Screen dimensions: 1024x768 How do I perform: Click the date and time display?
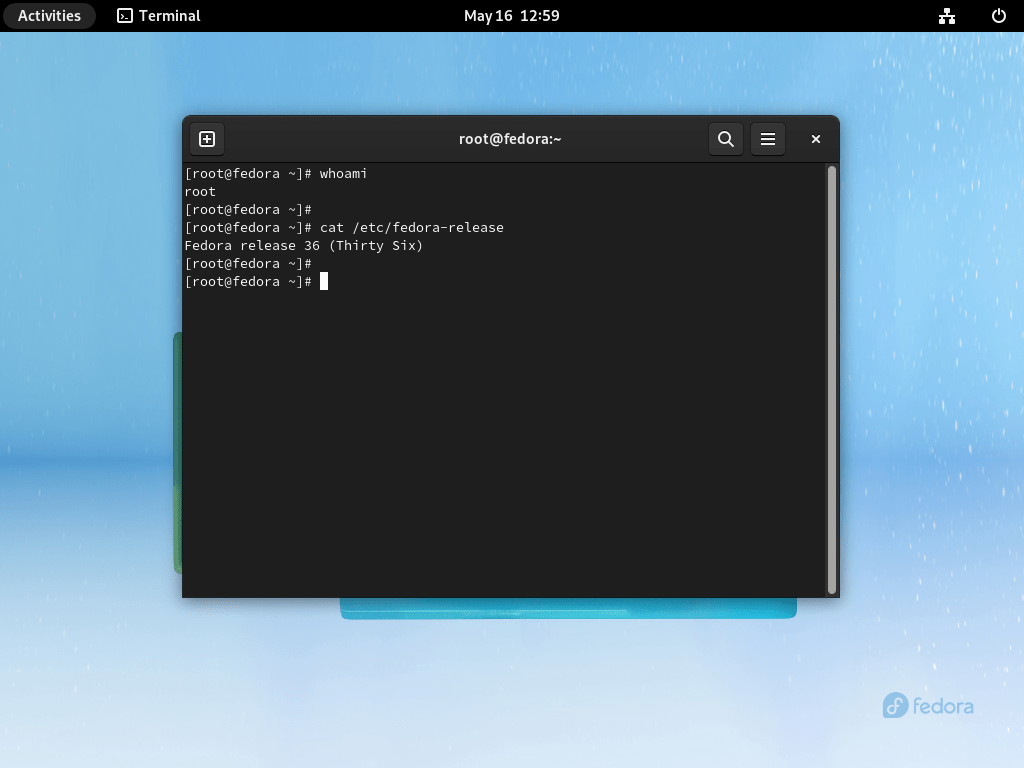pos(512,15)
